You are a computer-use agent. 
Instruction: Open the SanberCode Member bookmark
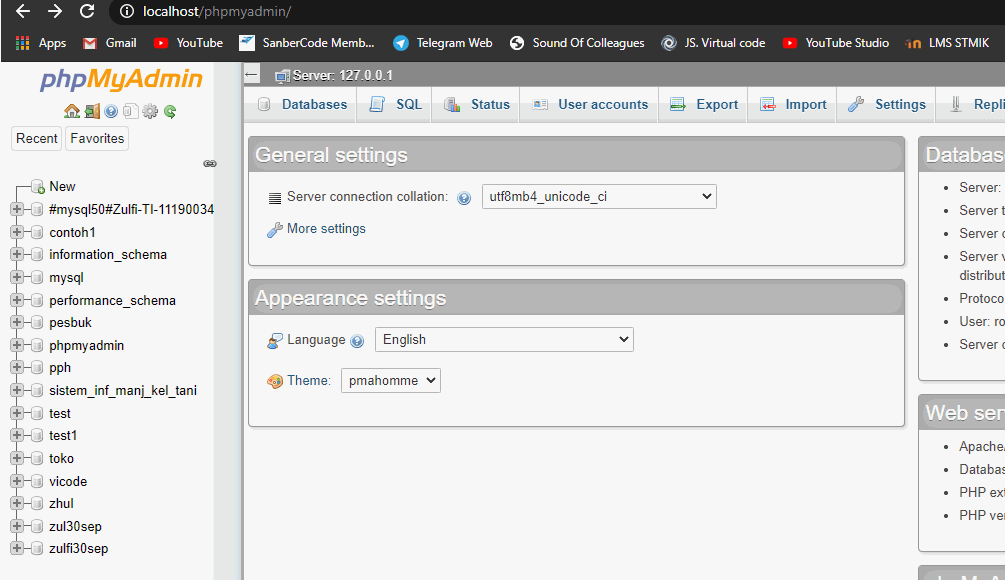coord(307,43)
